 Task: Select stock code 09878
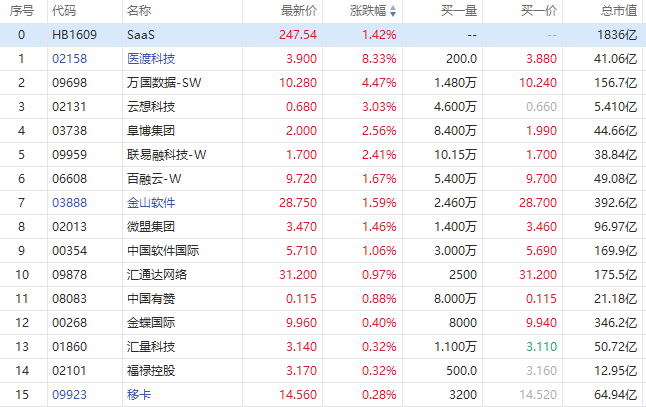tap(70, 274)
